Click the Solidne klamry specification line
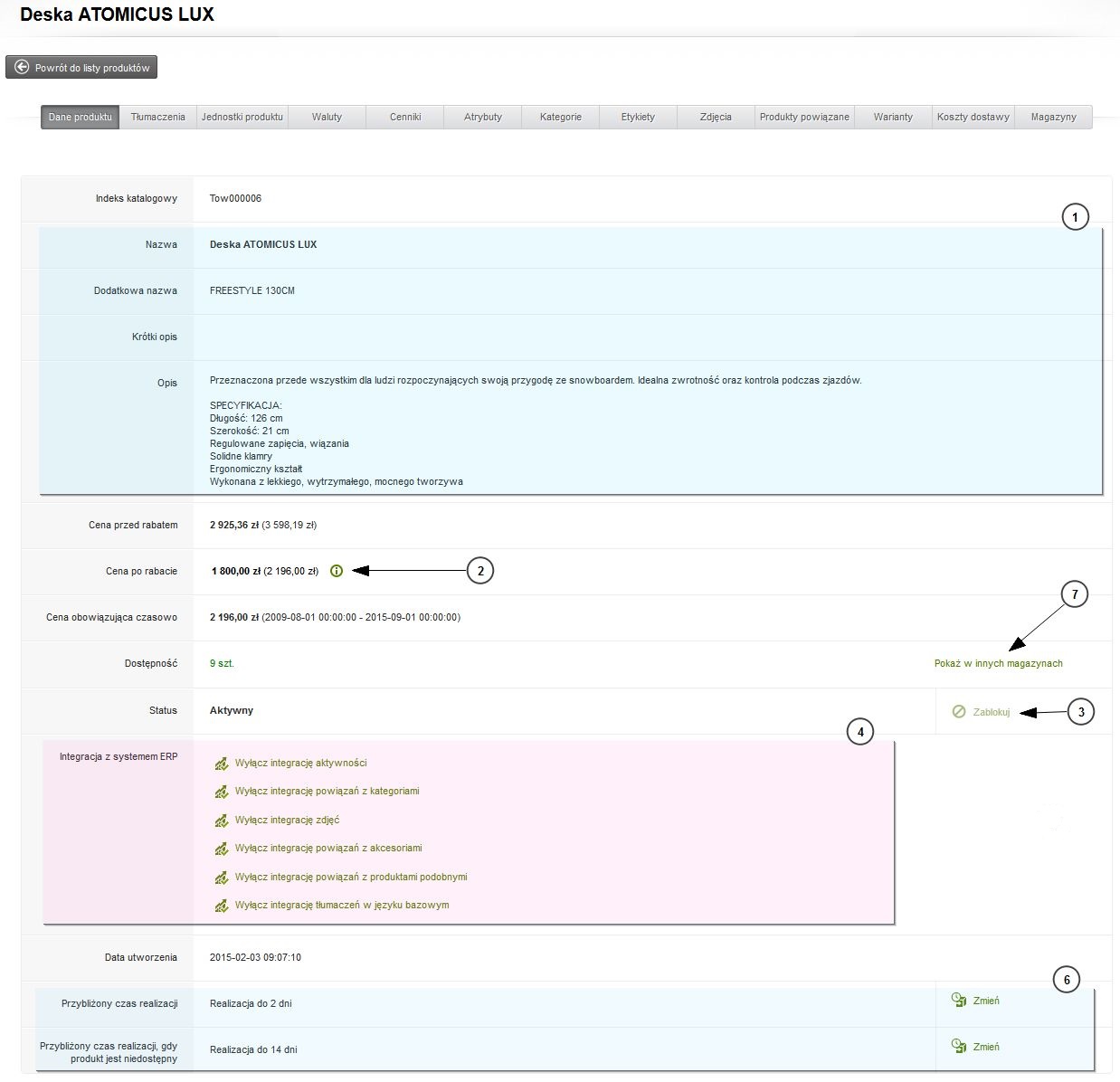 [241, 456]
